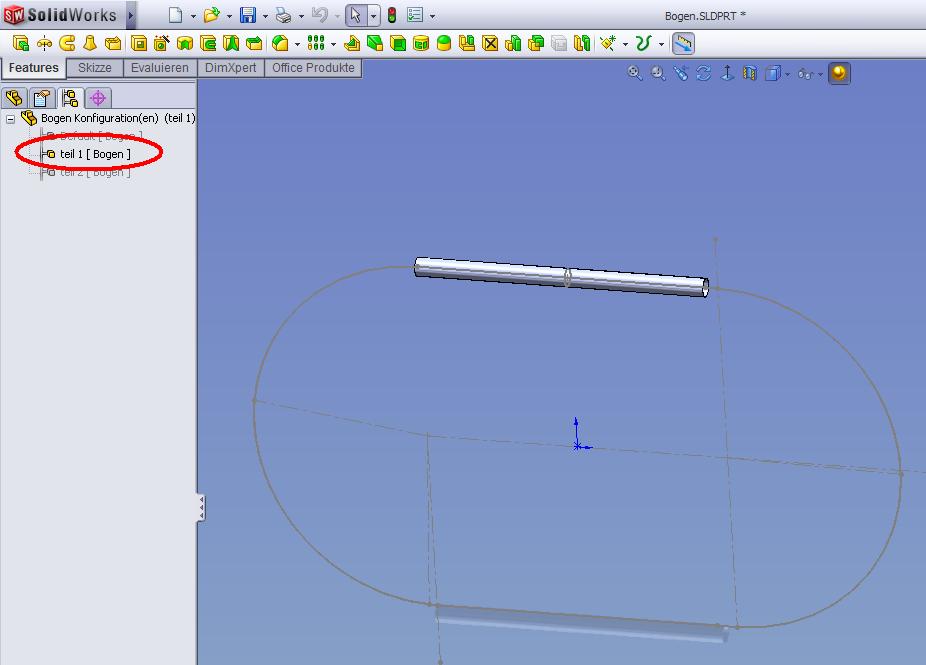Screen dimensions: 926x665
Task: Click the panel collapse handle on divider
Action: point(201,507)
